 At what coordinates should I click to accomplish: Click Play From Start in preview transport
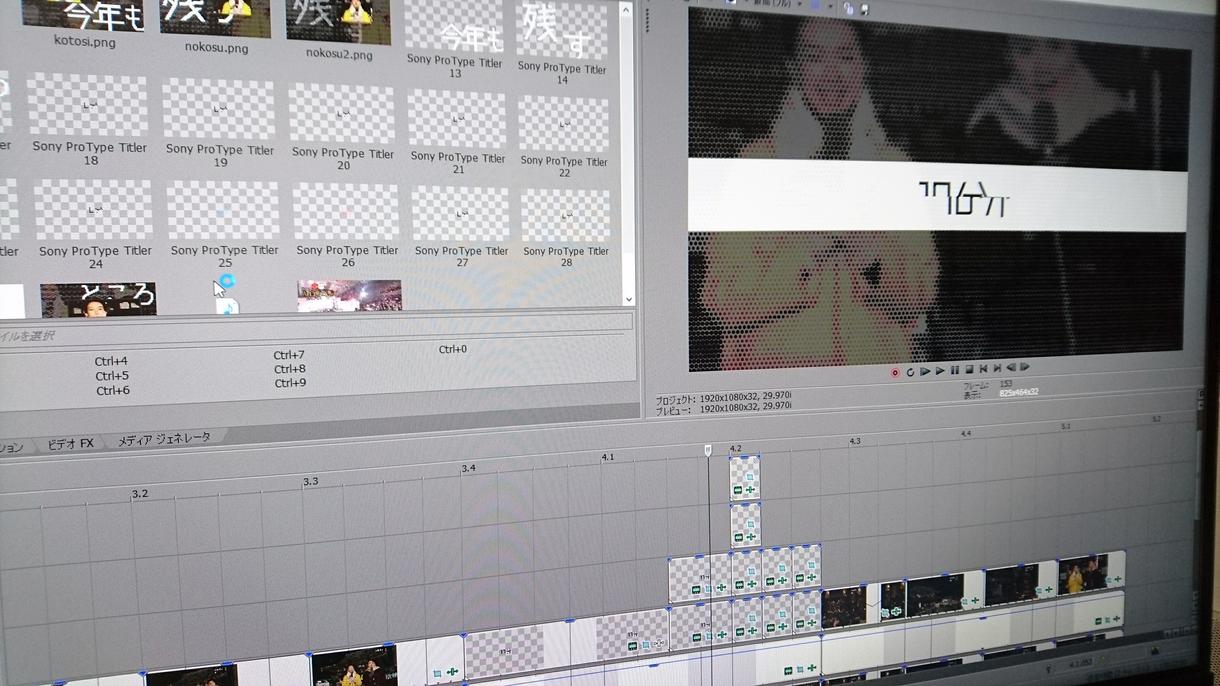pos(925,372)
